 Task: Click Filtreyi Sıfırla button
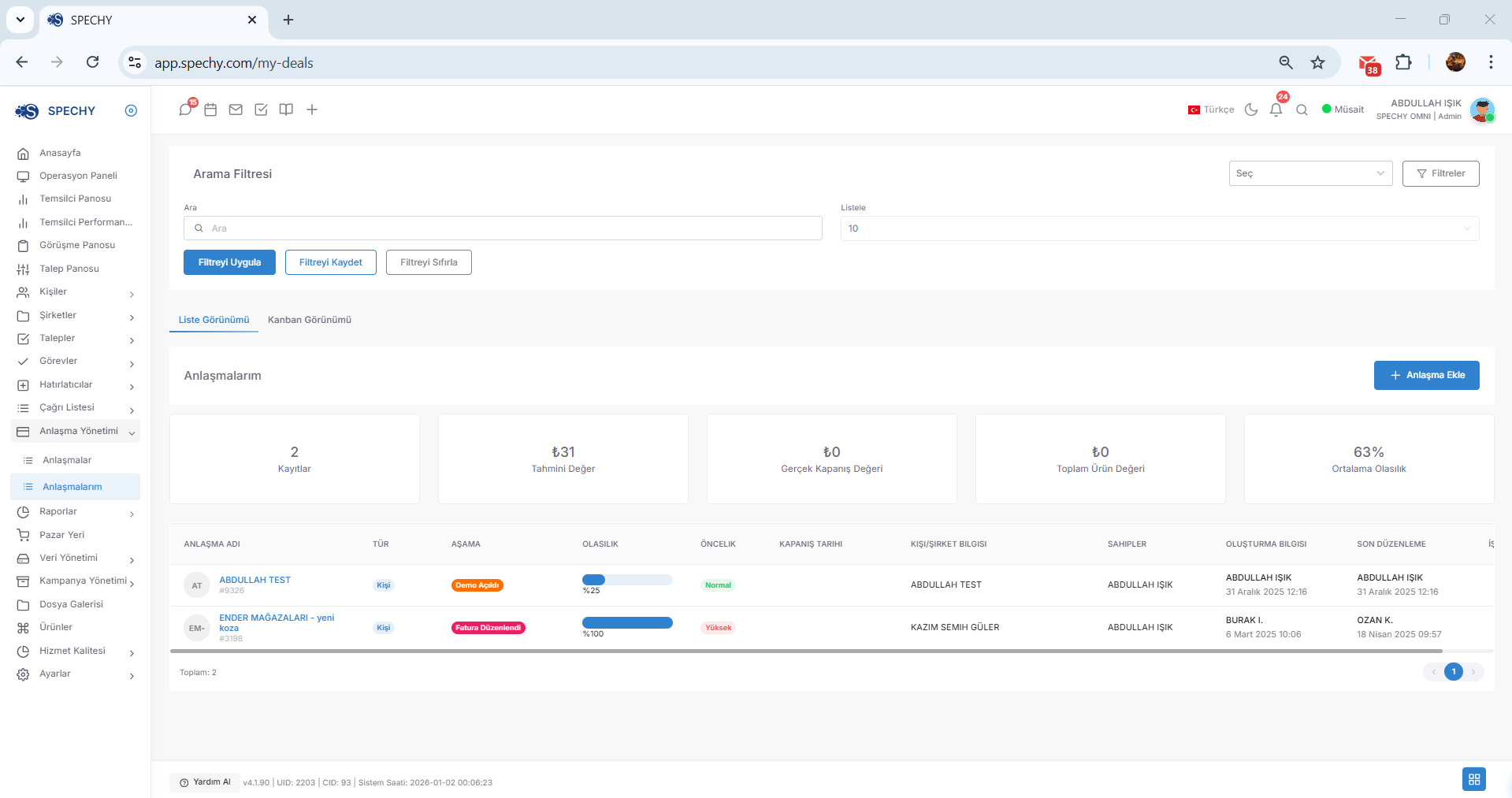coord(429,262)
